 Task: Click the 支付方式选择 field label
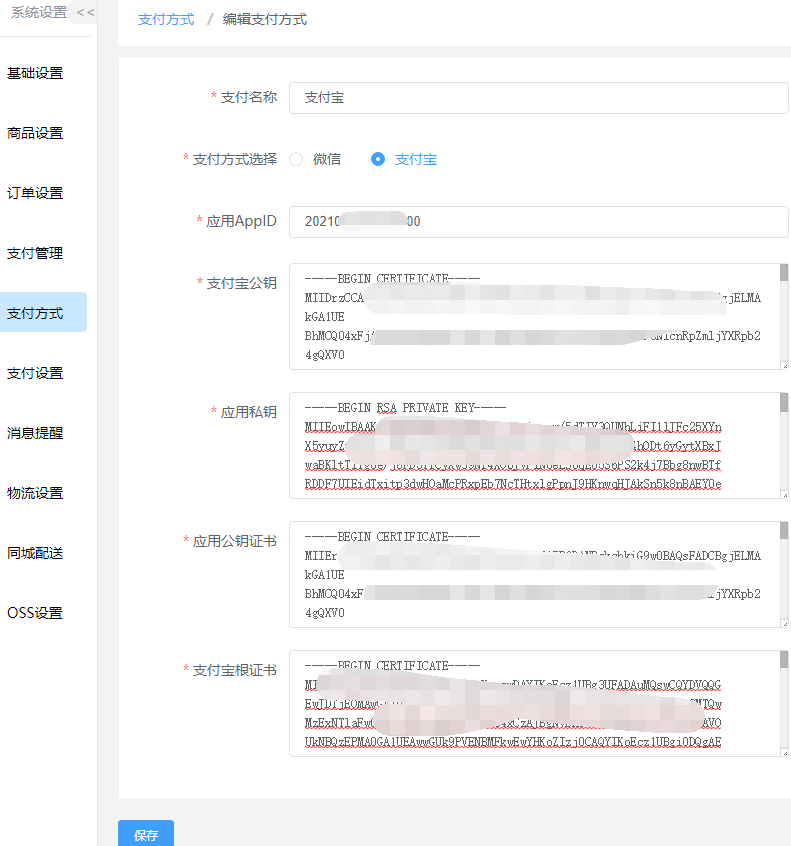pos(235,159)
